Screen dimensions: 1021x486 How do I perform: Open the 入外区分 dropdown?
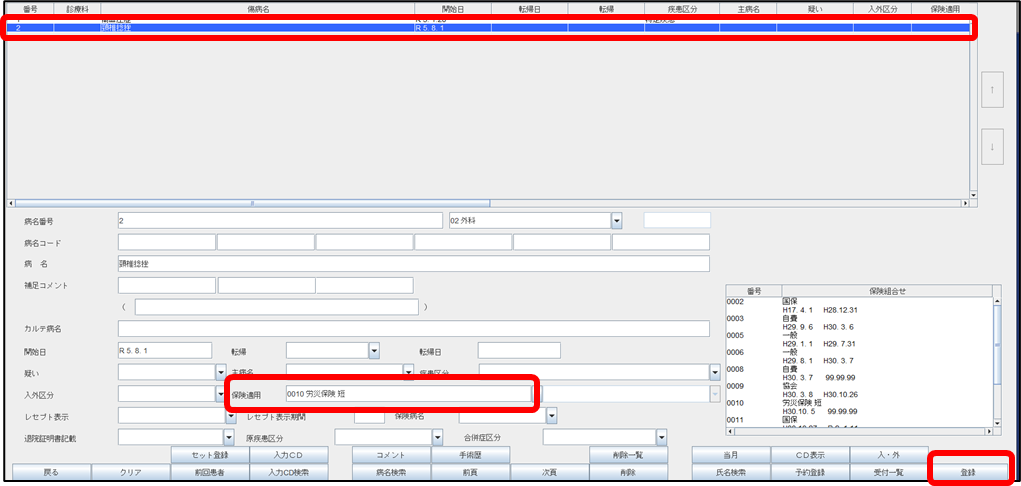[x=220, y=394]
